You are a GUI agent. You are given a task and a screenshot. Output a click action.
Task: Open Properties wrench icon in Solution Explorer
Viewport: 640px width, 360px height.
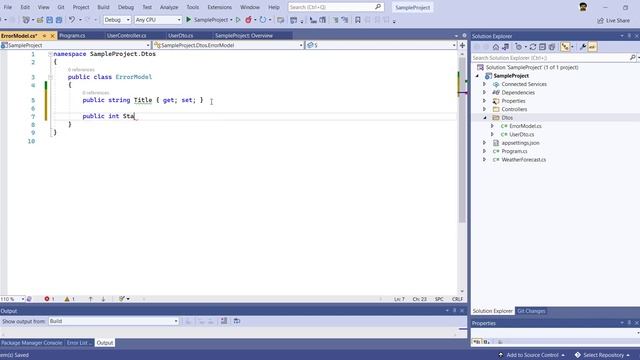[583, 47]
